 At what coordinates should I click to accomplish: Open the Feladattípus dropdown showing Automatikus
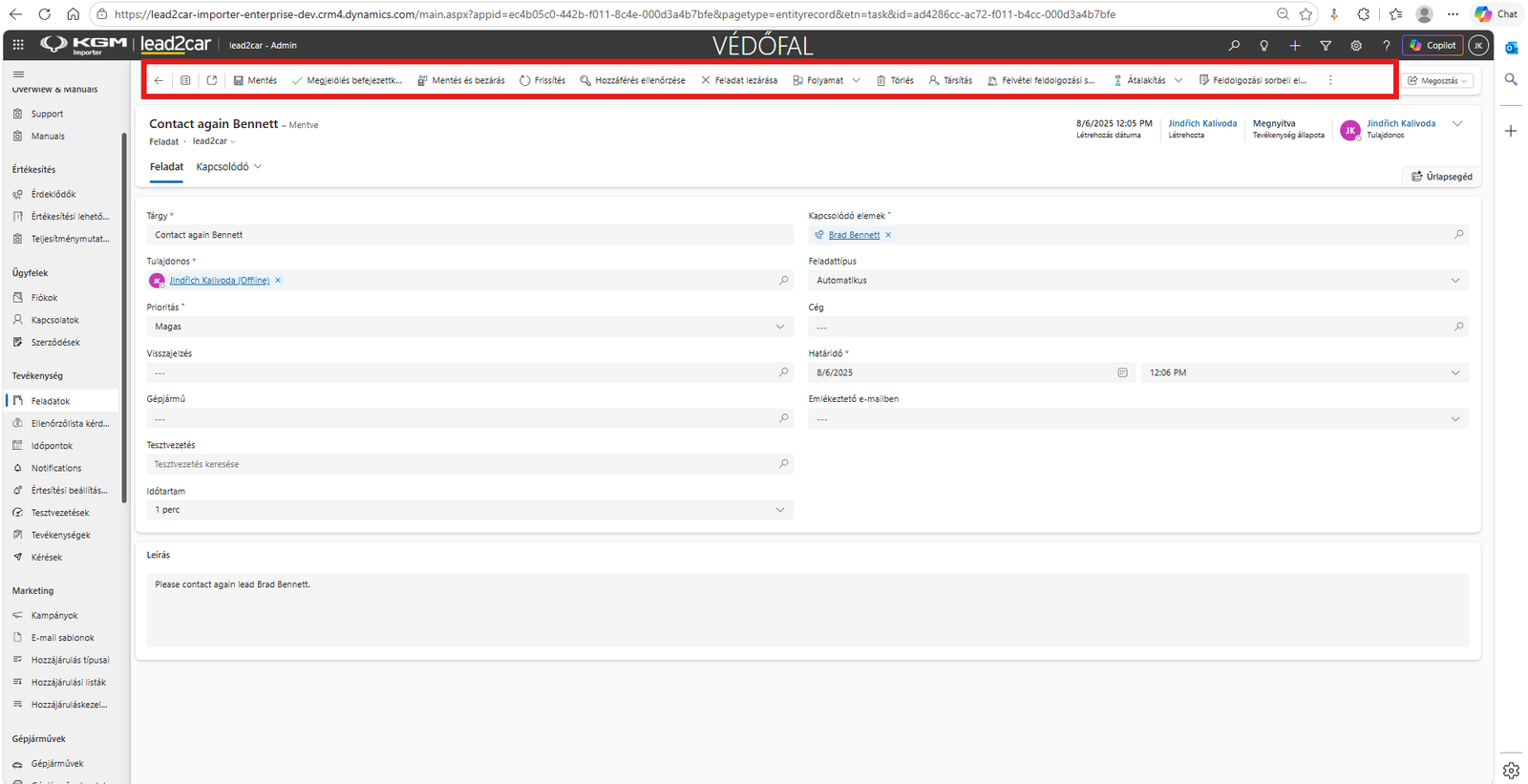[x=1138, y=281]
